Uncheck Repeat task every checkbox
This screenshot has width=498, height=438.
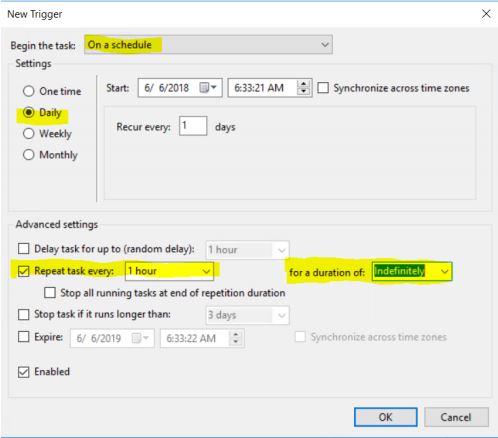(x=23, y=271)
